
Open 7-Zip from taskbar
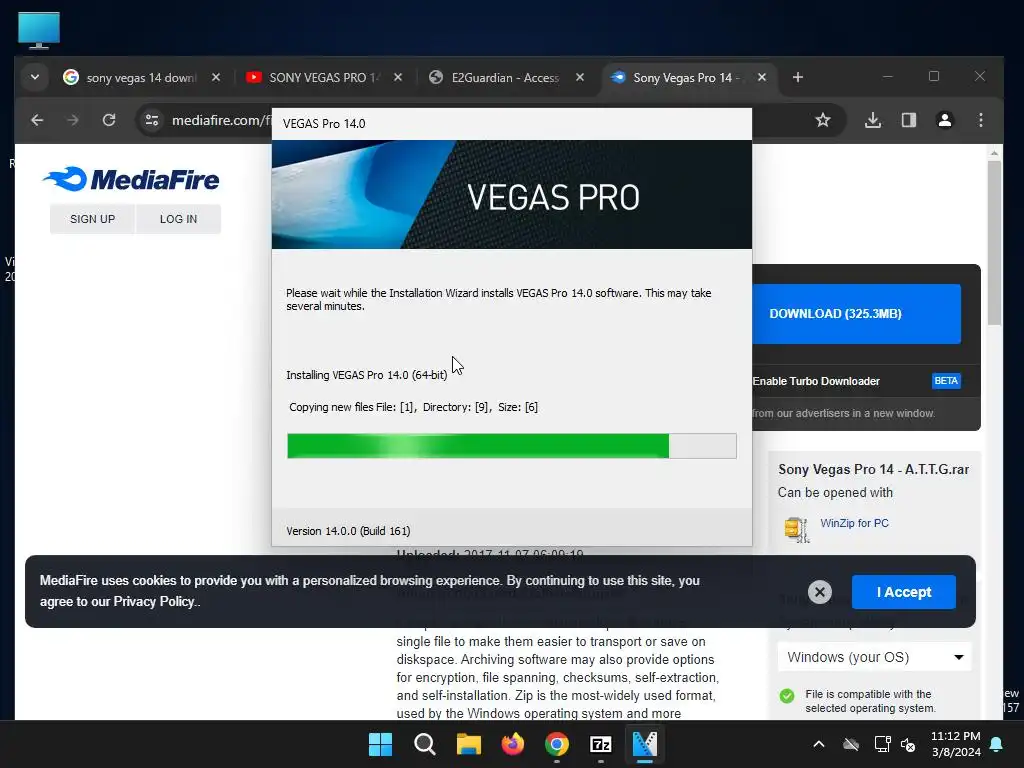[600, 744]
